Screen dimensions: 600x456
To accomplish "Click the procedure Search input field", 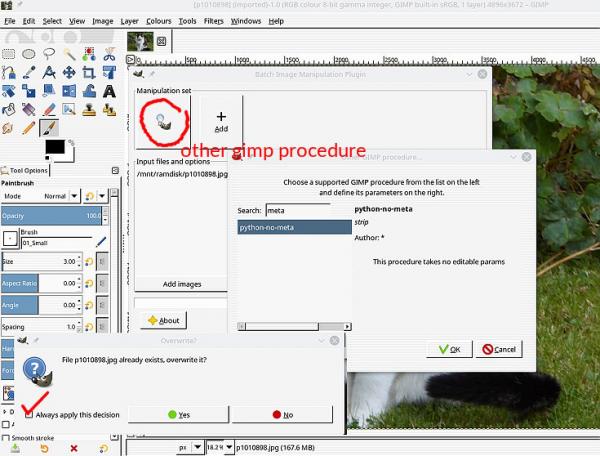I will coord(298,210).
